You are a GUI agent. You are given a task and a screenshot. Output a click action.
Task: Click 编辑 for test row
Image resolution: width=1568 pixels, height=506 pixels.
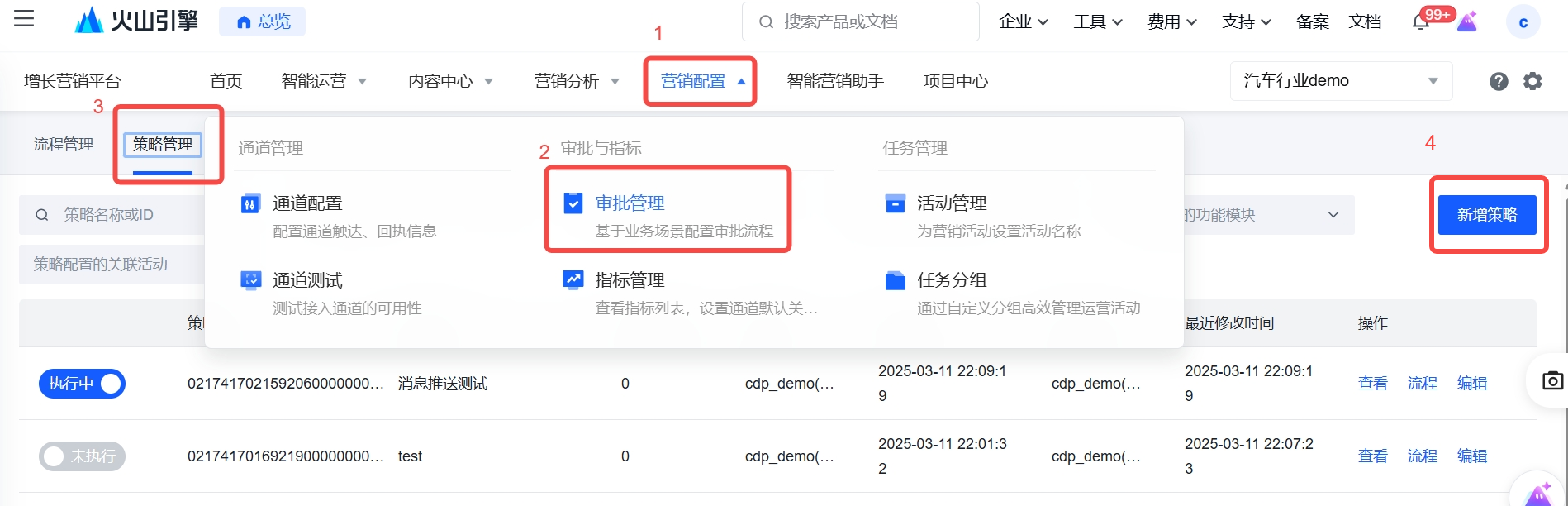pyautogui.click(x=1472, y=456)
